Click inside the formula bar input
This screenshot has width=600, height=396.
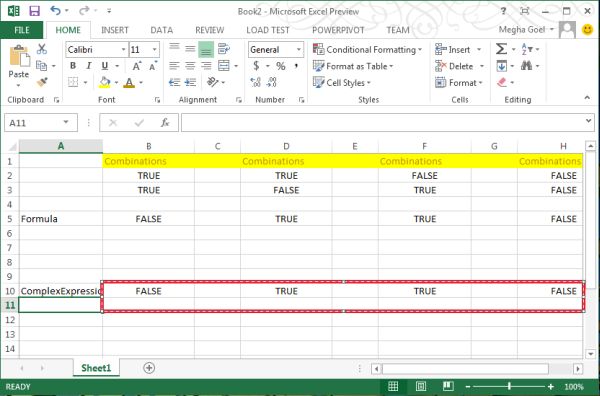point(382,123)
